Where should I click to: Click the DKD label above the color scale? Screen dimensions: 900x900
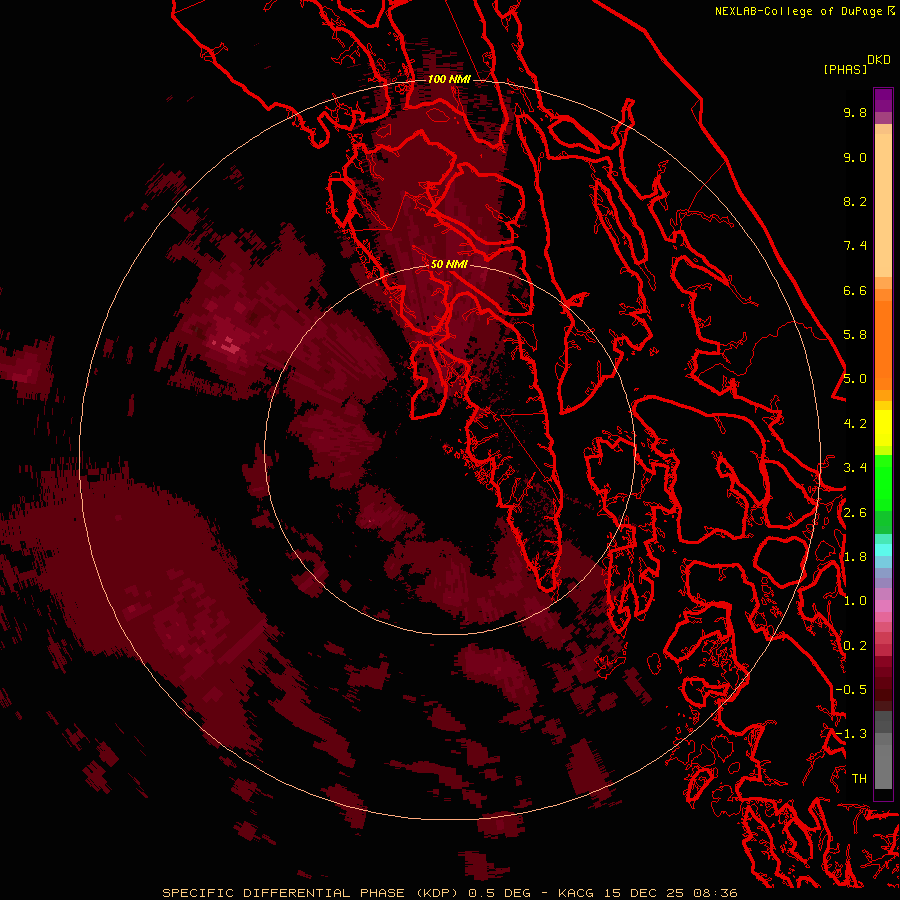pyautogui.click(x=879, y=60)
